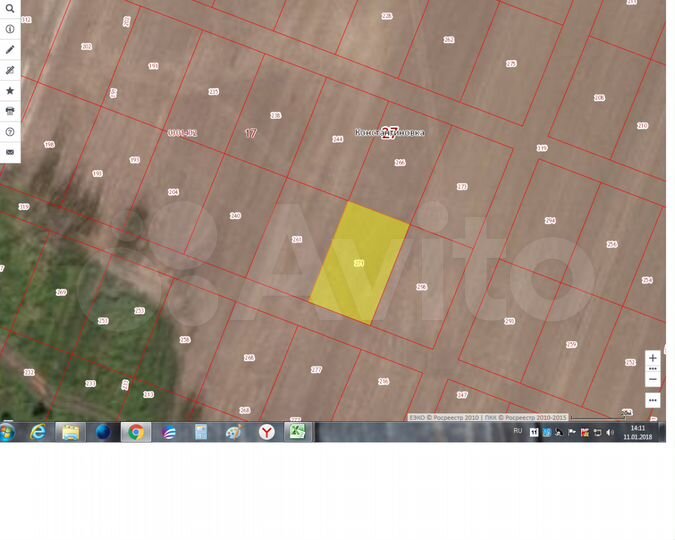Open the Windows Start menu
The height and width of the screenshot is (540, 675).
8,432
